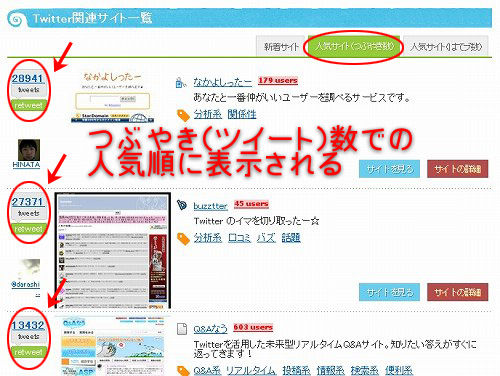
Task: Click the 検索系 tag
Action: coord(365,370)
